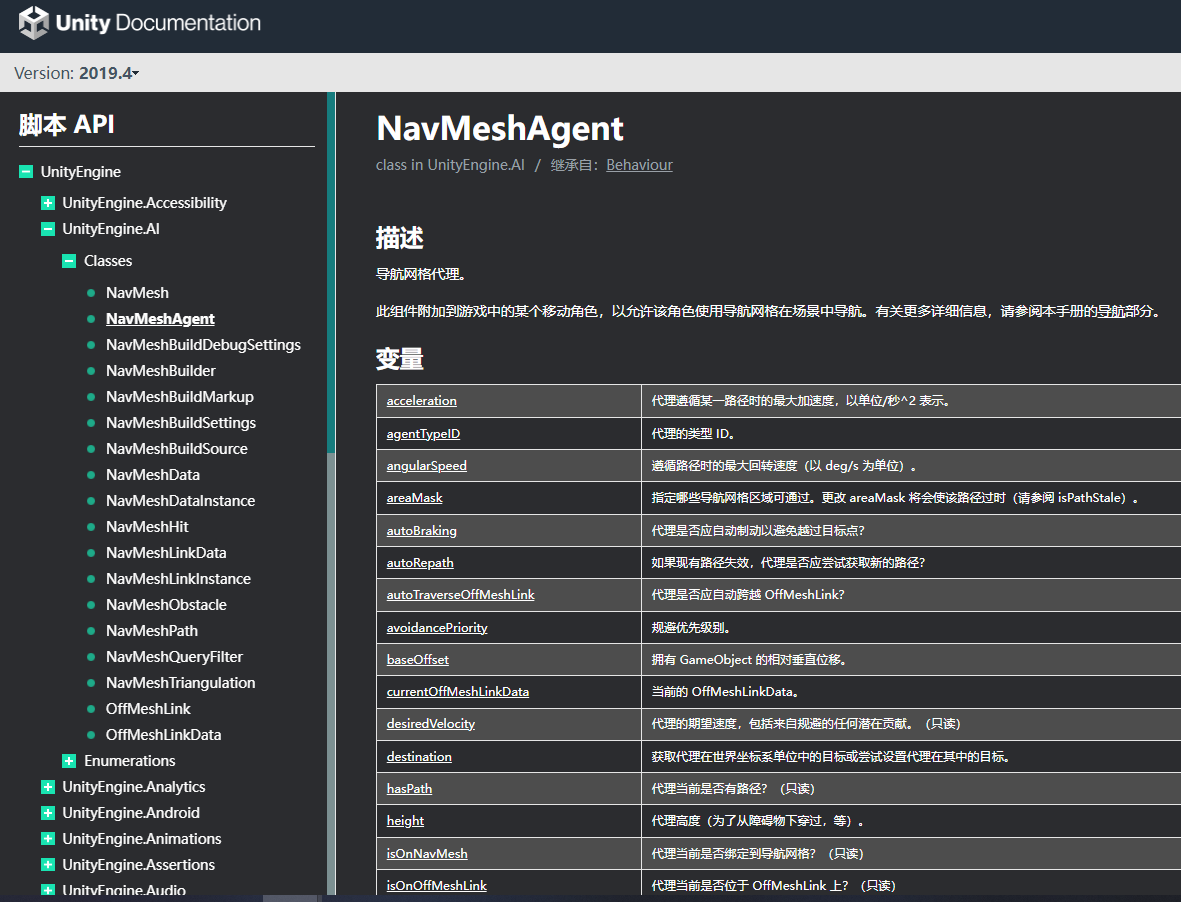Open NavMeshQueryFilter in sidebar
This screenshot has height=902, width=1181.
click(x=174, y=657)
